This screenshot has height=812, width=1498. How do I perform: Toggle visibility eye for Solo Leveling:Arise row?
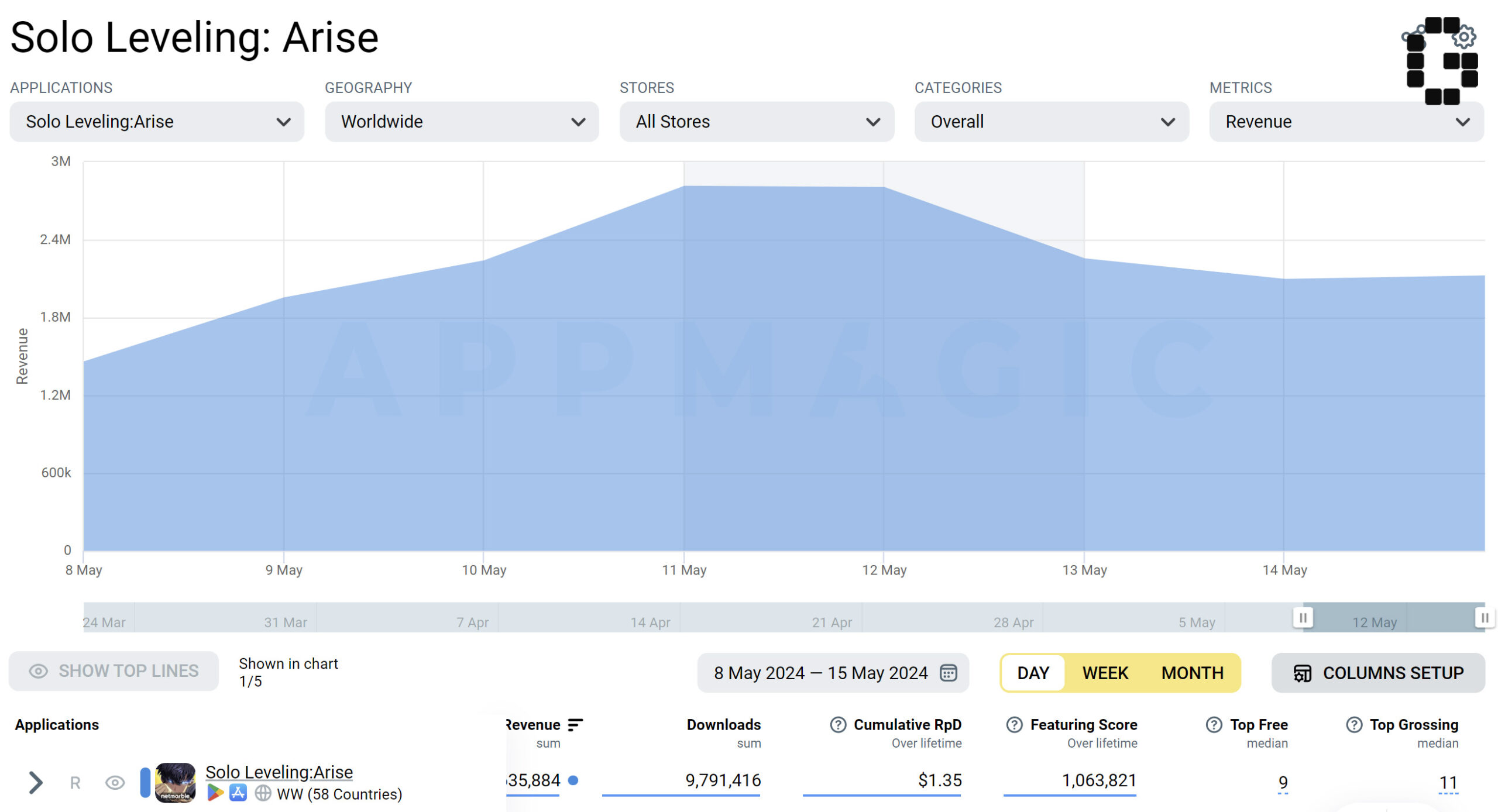coord(115,783)
